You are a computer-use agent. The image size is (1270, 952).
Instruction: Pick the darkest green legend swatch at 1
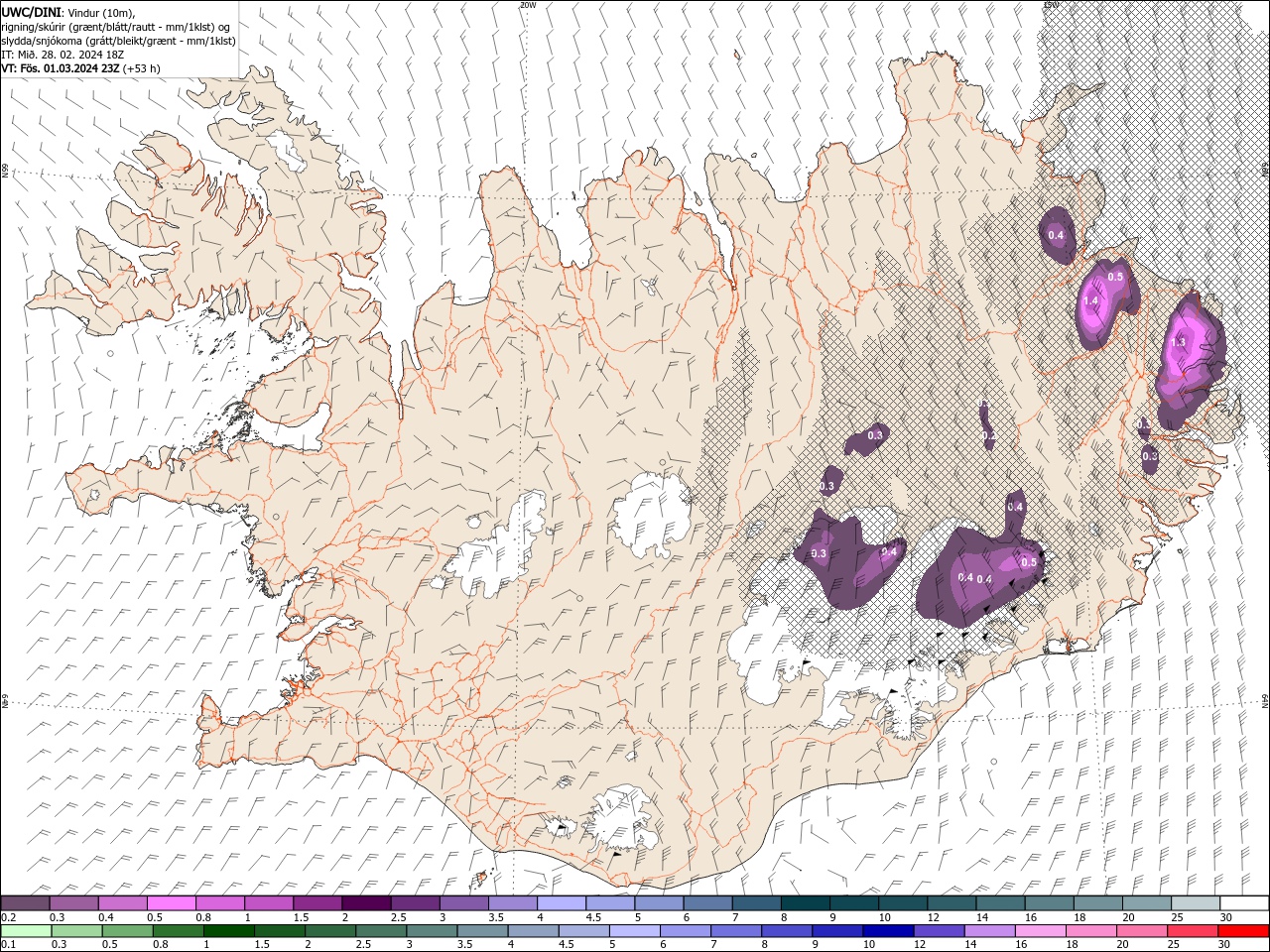(228, 931)
